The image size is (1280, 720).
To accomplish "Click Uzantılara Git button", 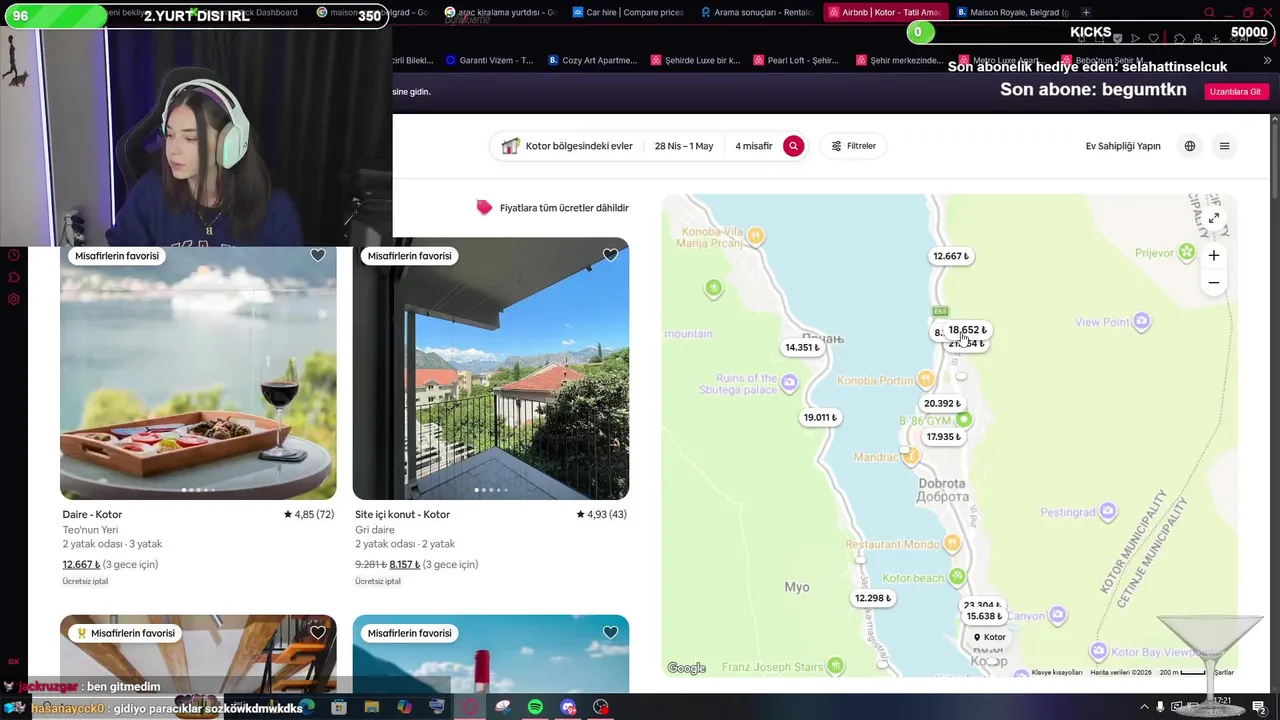I will tap(1236, 91).
